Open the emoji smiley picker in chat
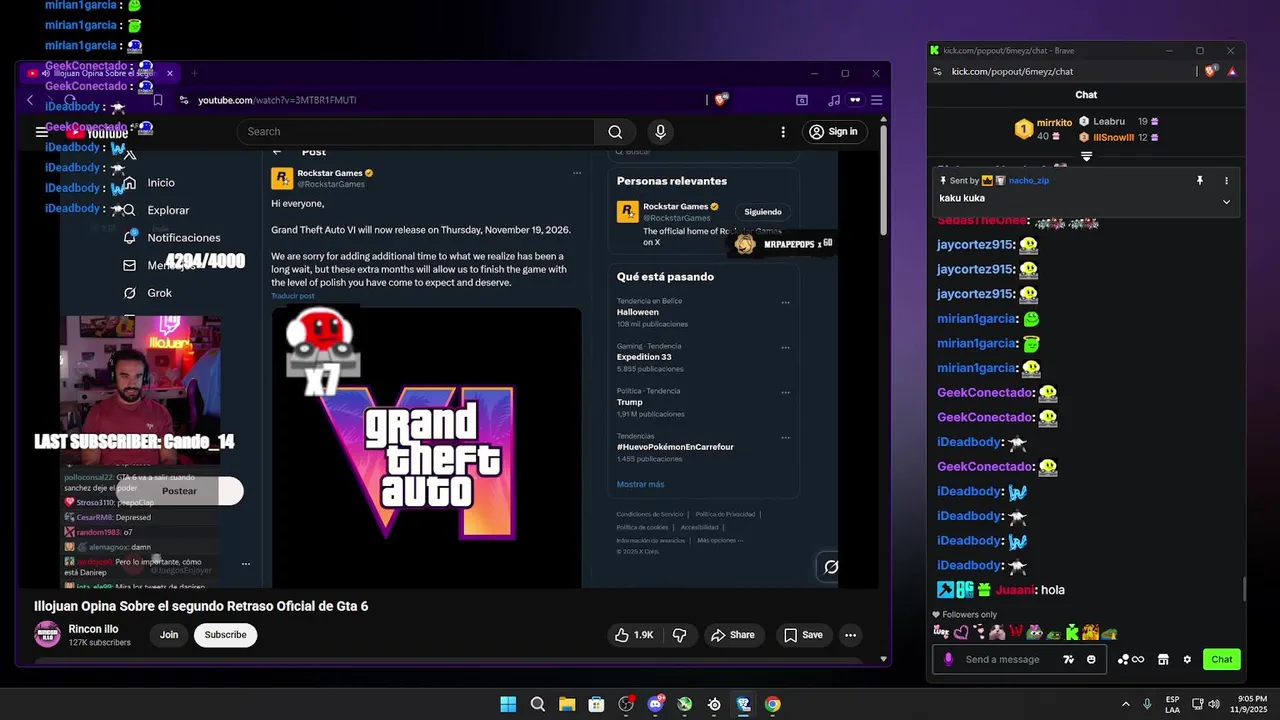 [x=1091, y=659]
